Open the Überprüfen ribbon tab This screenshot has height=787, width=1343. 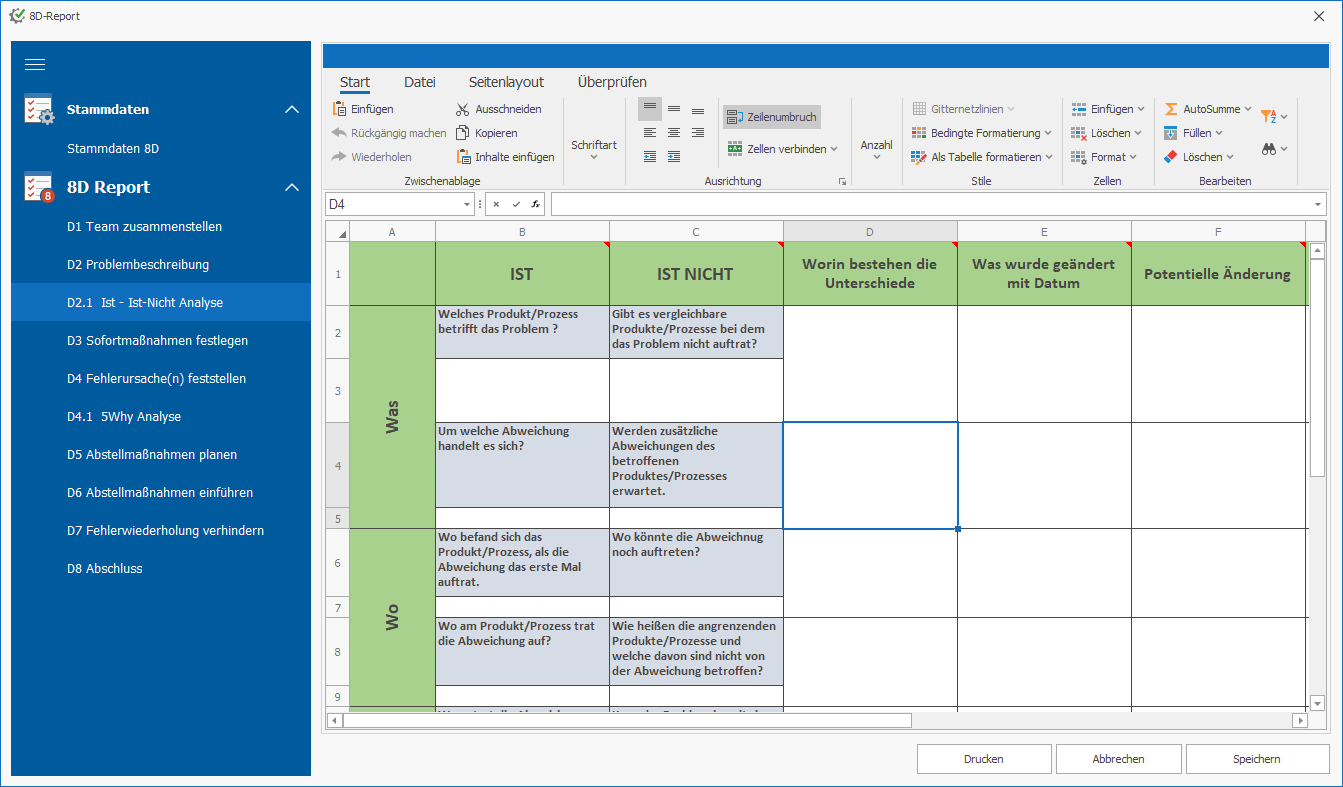pos(612,82)
